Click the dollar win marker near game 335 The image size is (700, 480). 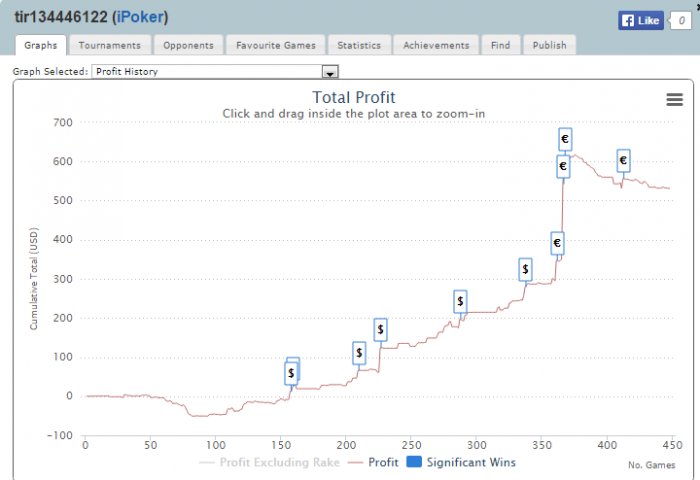point(525,269)
